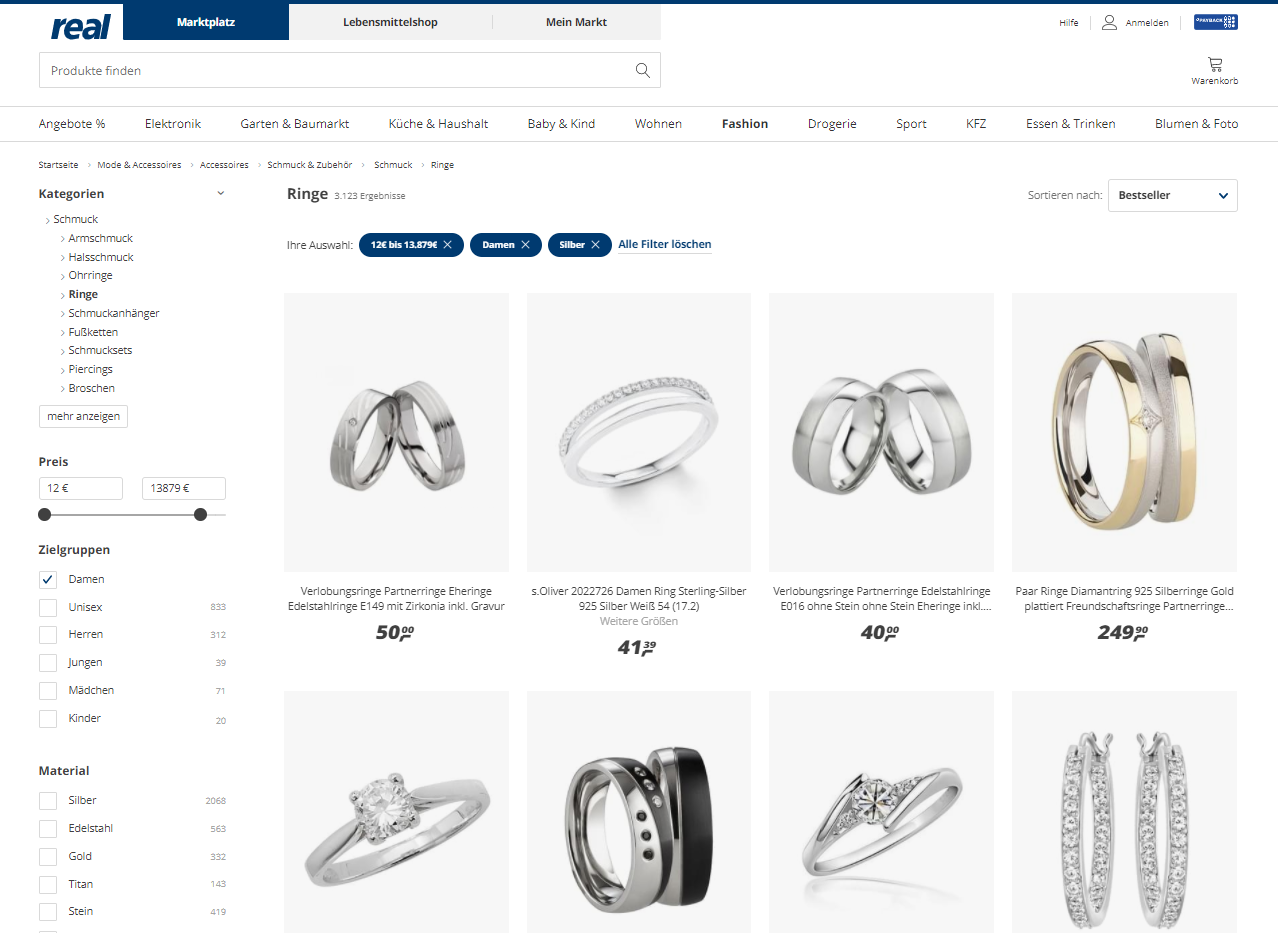Viewport: 1278px width, 933px height.
Task: Click the real logo
Action: tap(80, 27)
